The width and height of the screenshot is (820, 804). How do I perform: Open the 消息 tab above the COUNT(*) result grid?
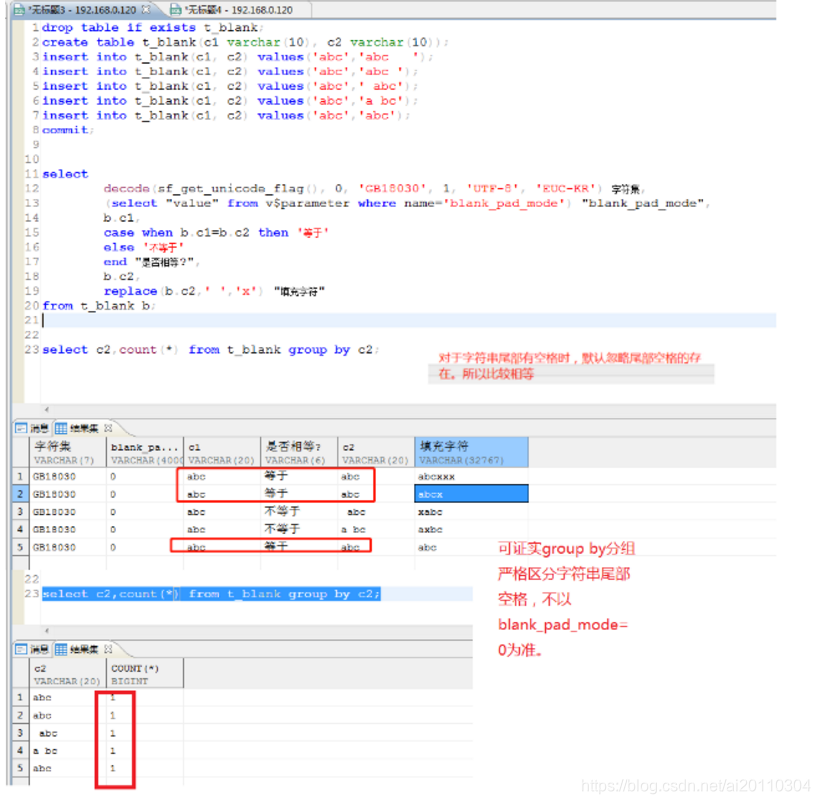tap(33, 649)
